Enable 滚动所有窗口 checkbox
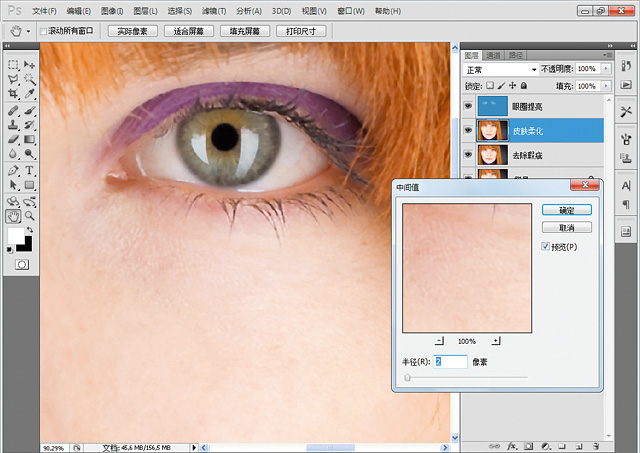Screen dimensions: 640x453 click(x=43, y=31)
